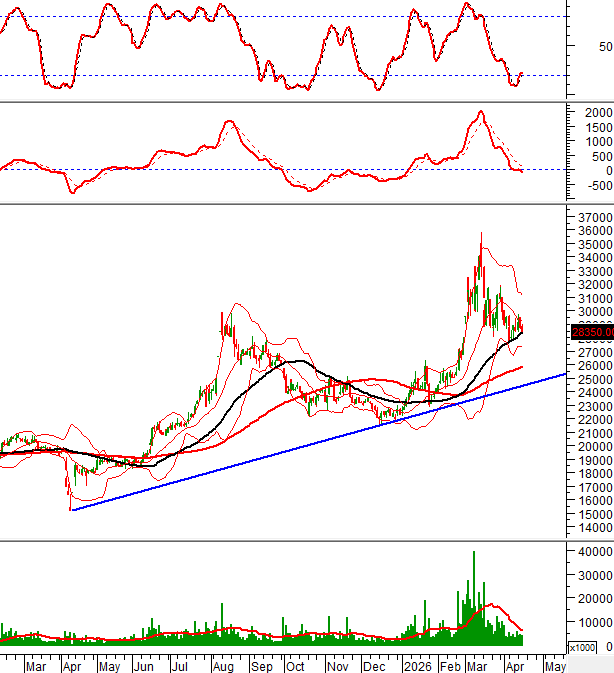Select the Feb label on the time axis
This screenshot has height=673, width=614.
[x=452, y=665]
